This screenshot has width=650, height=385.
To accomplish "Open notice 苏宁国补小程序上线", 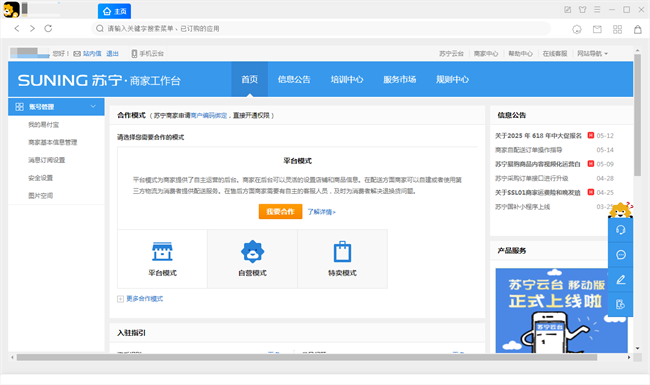I will [522, 206].
